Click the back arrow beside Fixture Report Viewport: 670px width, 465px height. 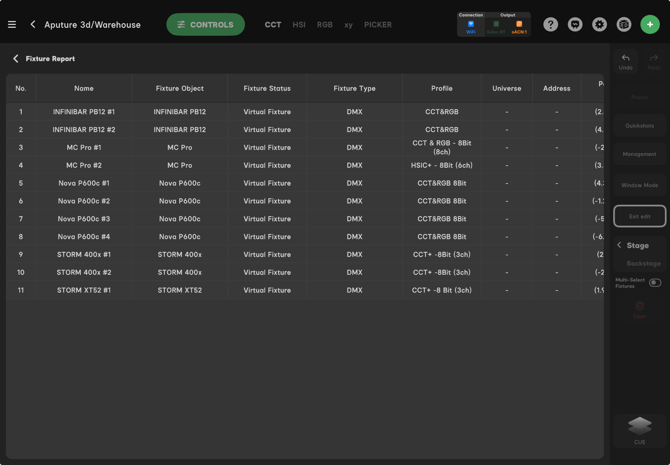tap(16, 59)
